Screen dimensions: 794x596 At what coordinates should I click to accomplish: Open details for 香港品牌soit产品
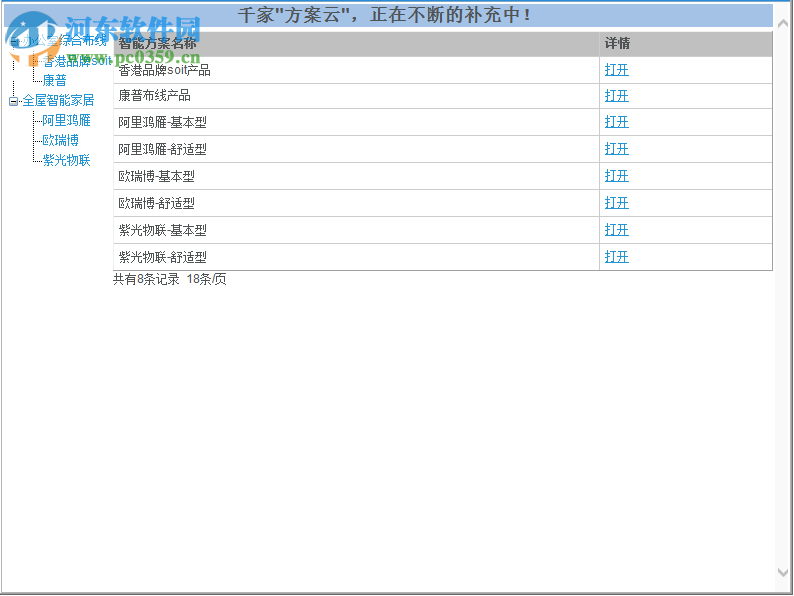click(x=616, y=70)
